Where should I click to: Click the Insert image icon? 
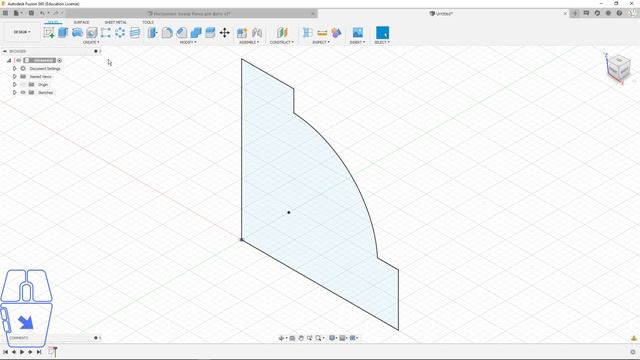[x=358, y=33]
